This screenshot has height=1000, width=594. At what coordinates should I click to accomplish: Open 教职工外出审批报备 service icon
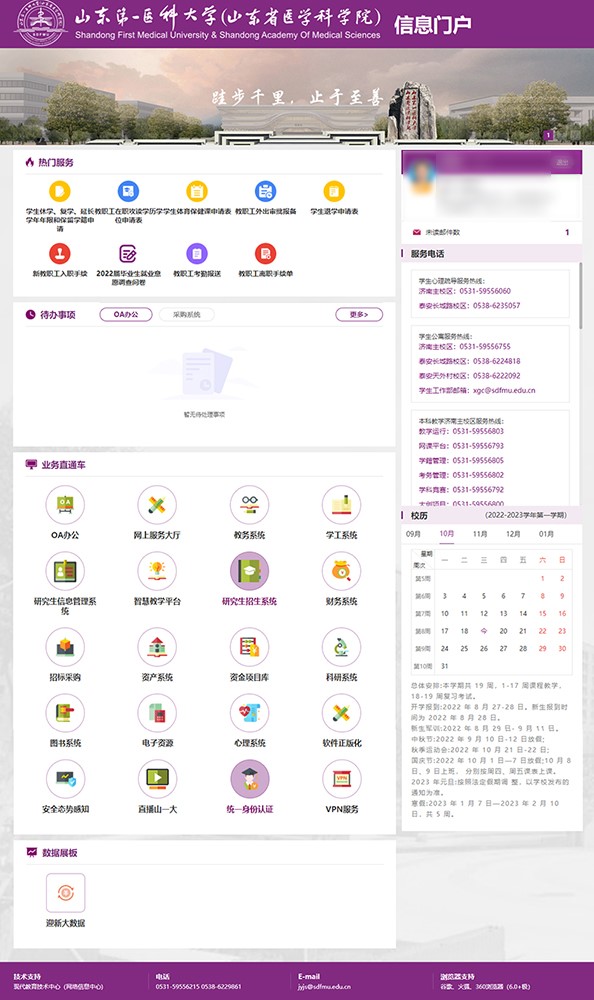click(265, 191)
